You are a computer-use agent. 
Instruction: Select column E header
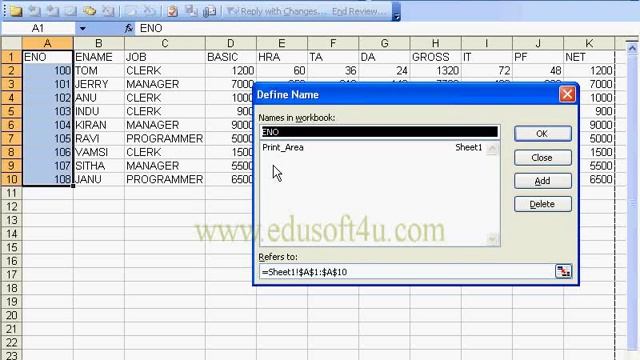coord(282,43)
